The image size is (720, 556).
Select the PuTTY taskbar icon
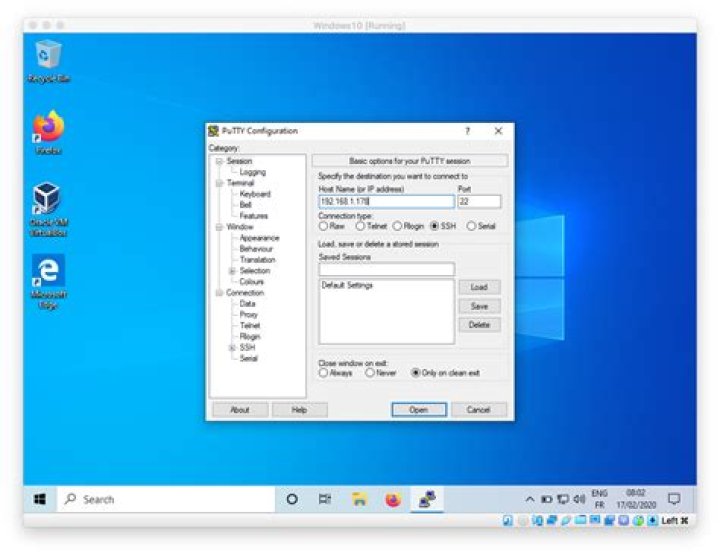click(x=427, y=499)
